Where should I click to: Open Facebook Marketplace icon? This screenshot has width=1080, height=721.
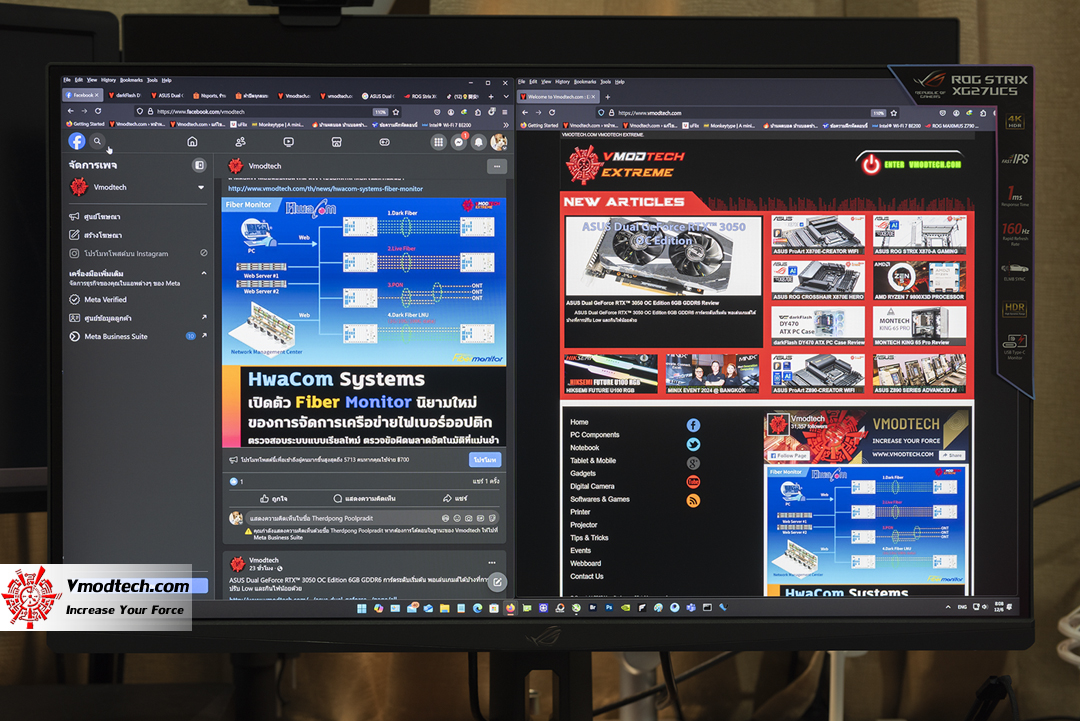pos(337,142)
